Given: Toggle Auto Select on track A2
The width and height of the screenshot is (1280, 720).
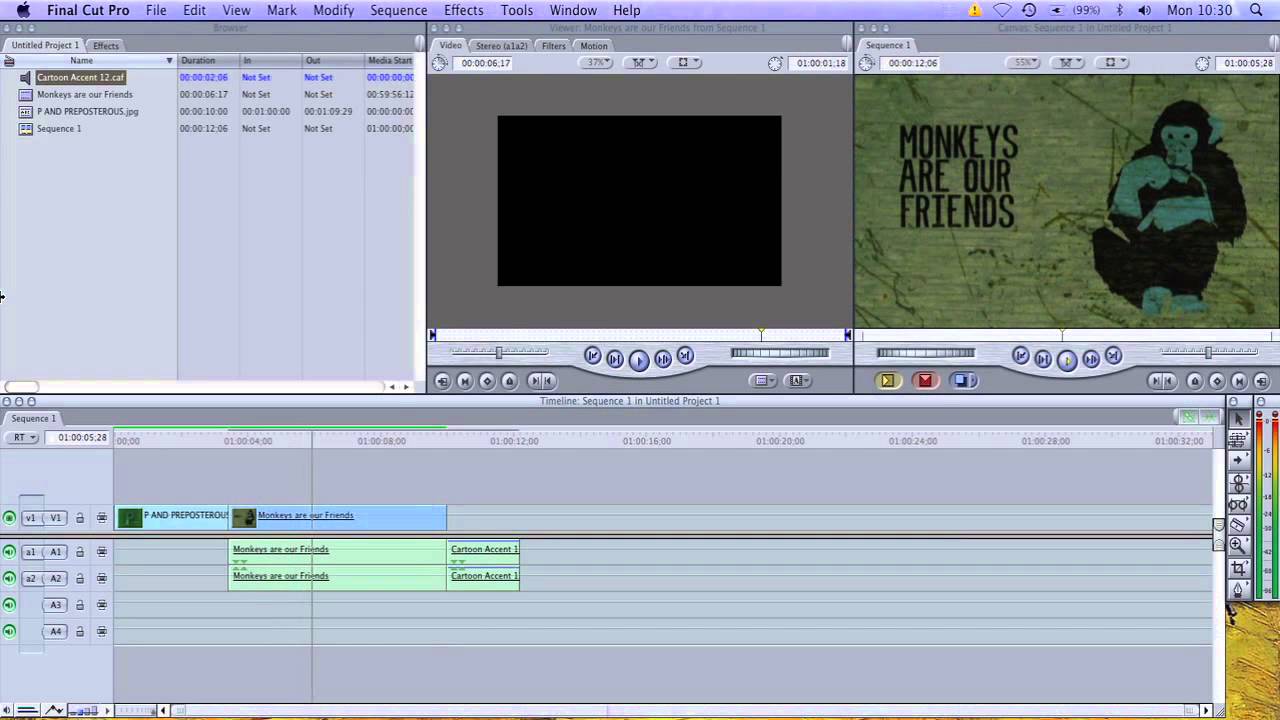Looking at the screenshot, I should 101,578.
